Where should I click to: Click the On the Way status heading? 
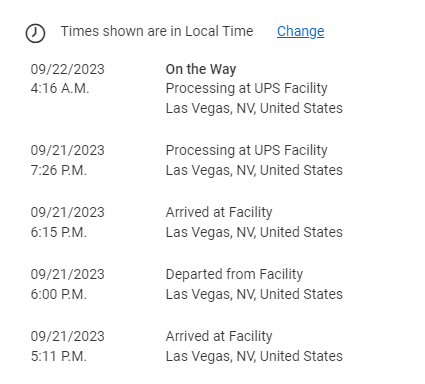click(x=201, y=69)
